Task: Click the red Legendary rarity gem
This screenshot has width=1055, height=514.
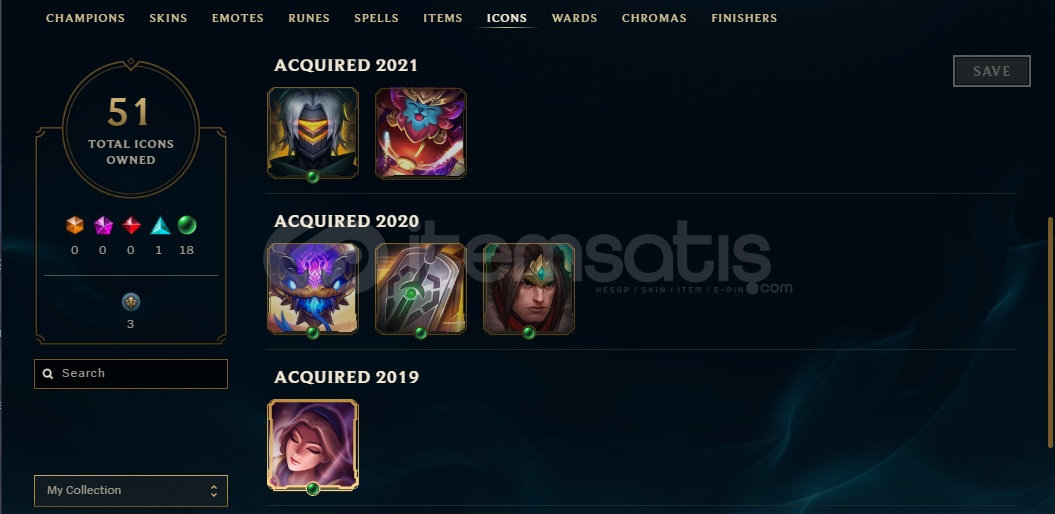Action: 131,225
